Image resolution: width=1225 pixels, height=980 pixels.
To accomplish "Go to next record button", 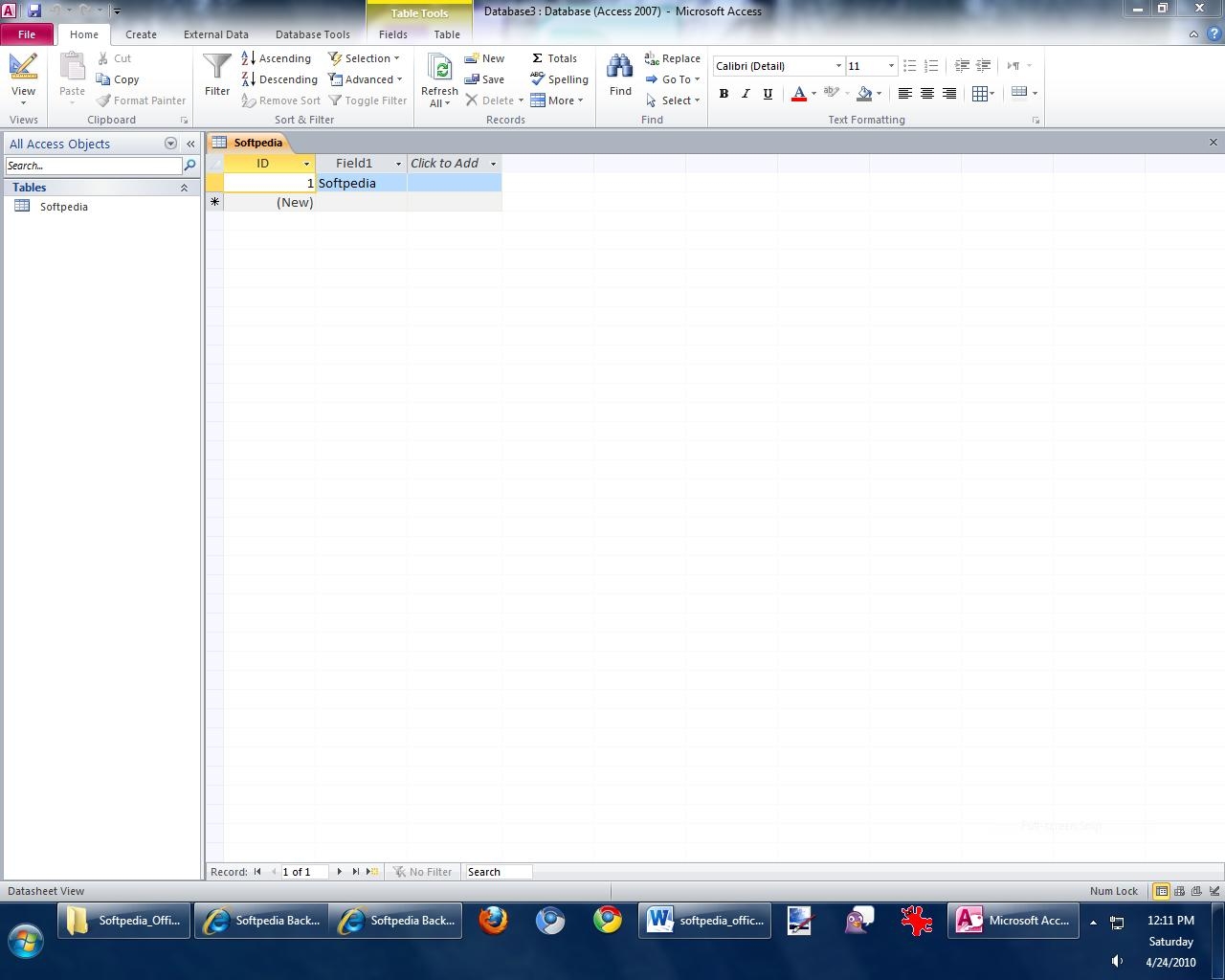I will [x=339, y=872].
